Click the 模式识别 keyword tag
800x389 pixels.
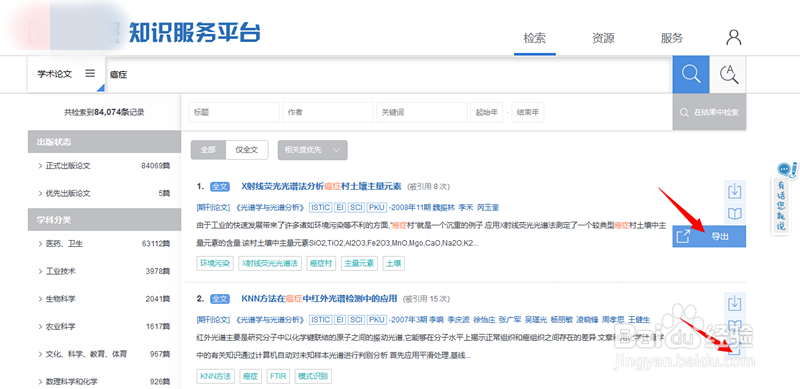314,377
